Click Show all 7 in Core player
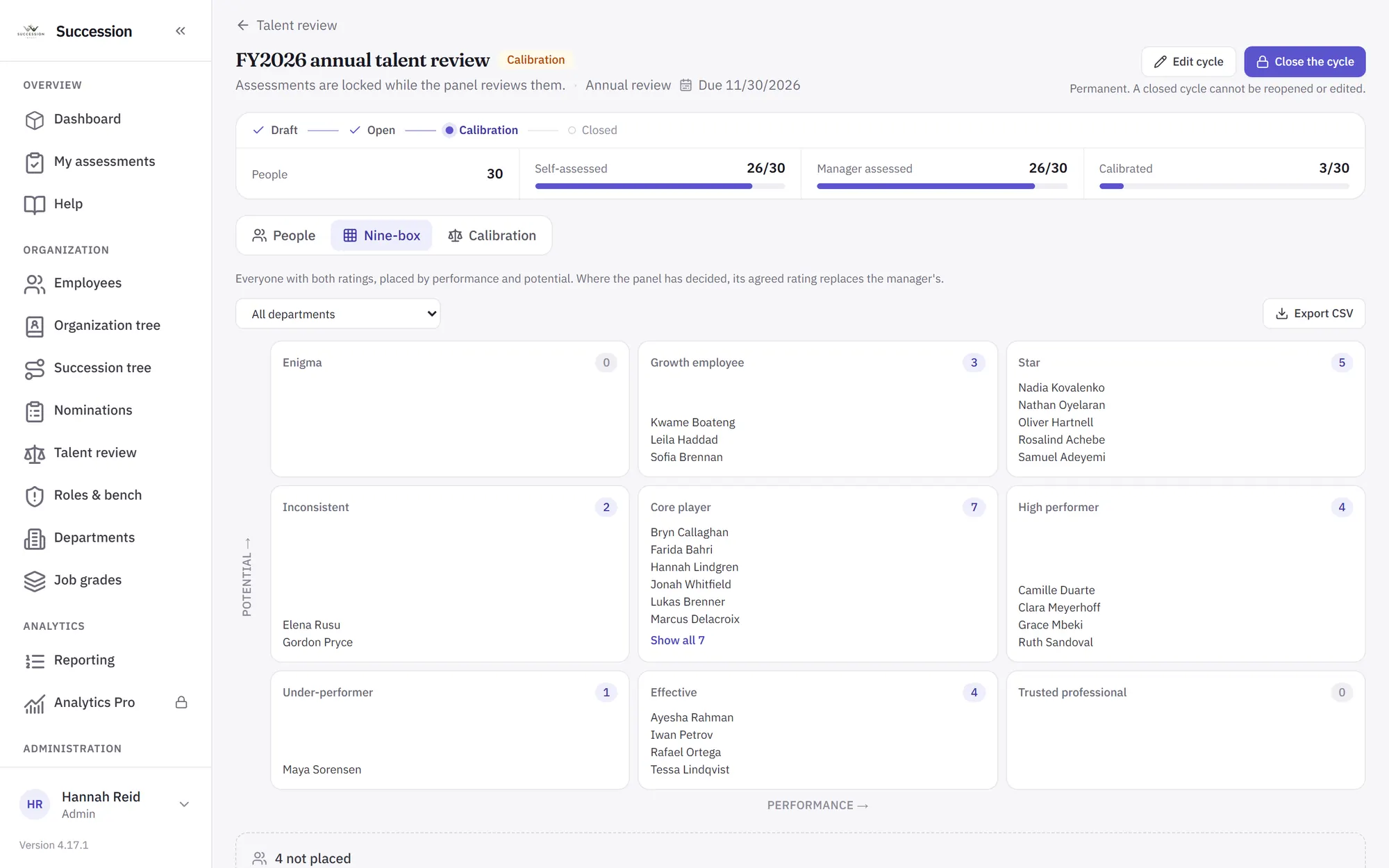 point(677,640)
